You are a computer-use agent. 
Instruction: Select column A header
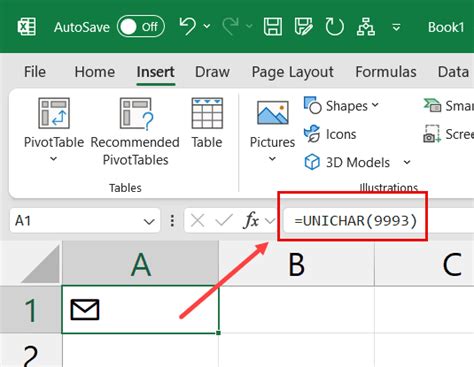coord(140,264)
